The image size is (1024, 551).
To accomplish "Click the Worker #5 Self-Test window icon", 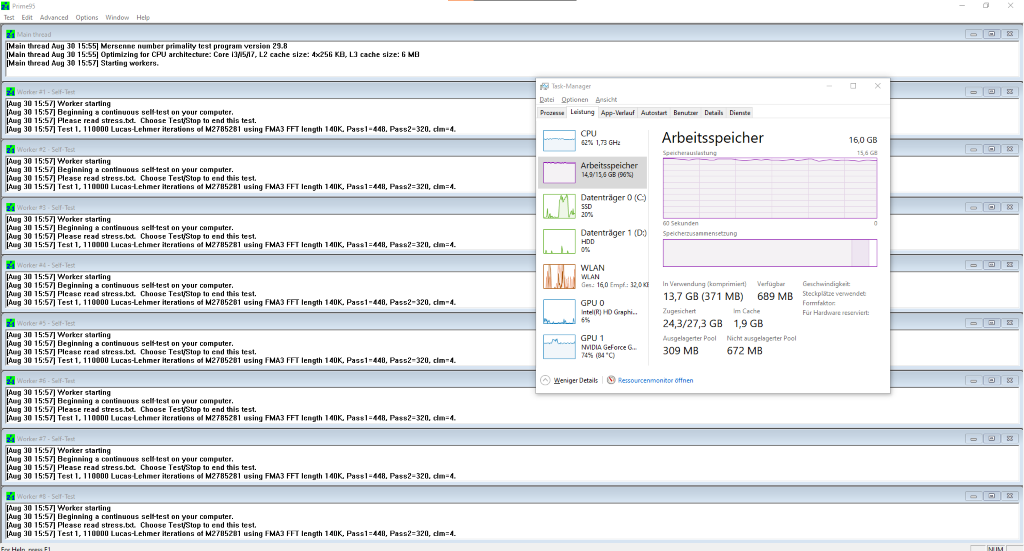I will click(x=10, y=323).
